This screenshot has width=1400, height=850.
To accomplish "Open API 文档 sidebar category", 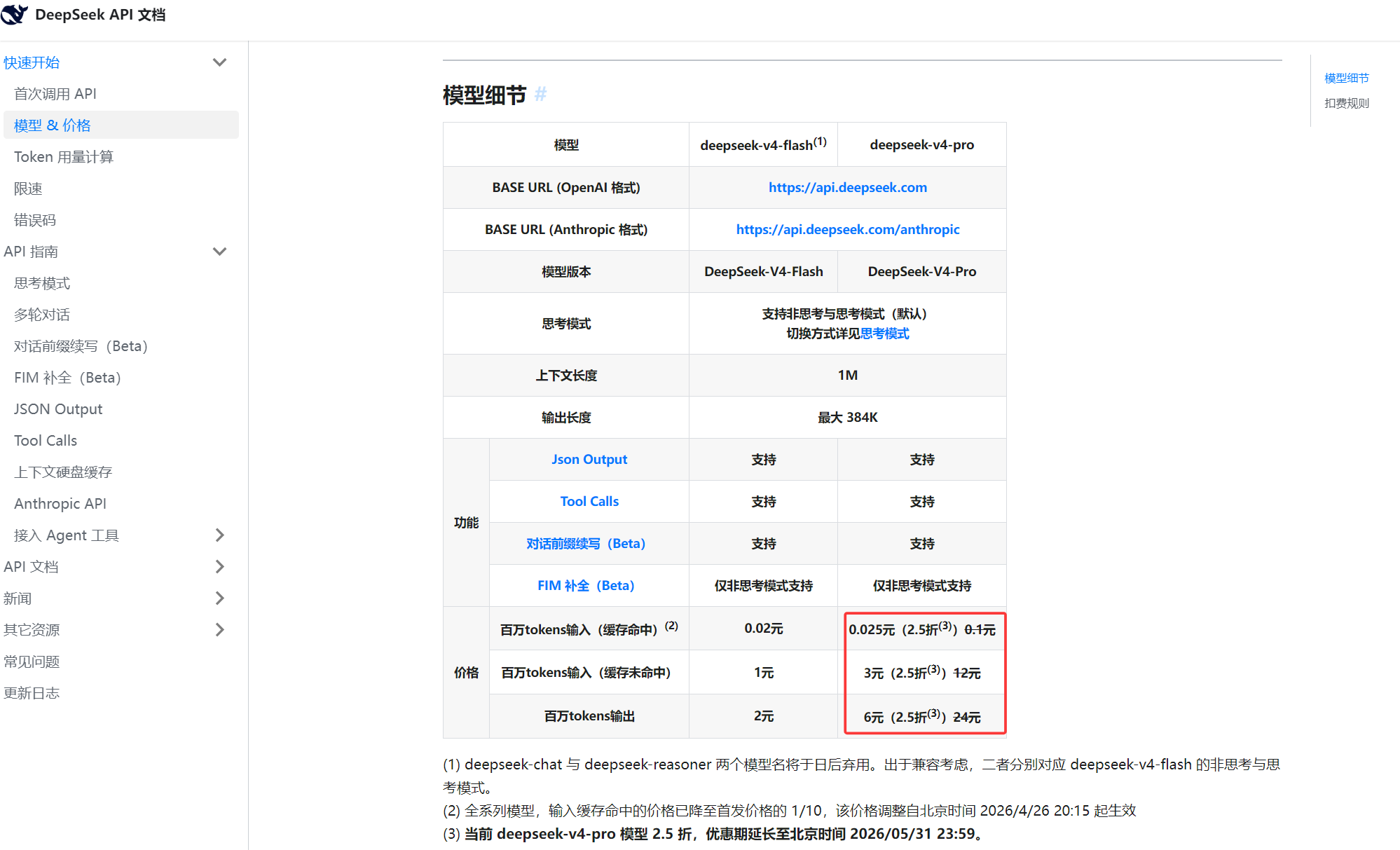I will 31,567.
